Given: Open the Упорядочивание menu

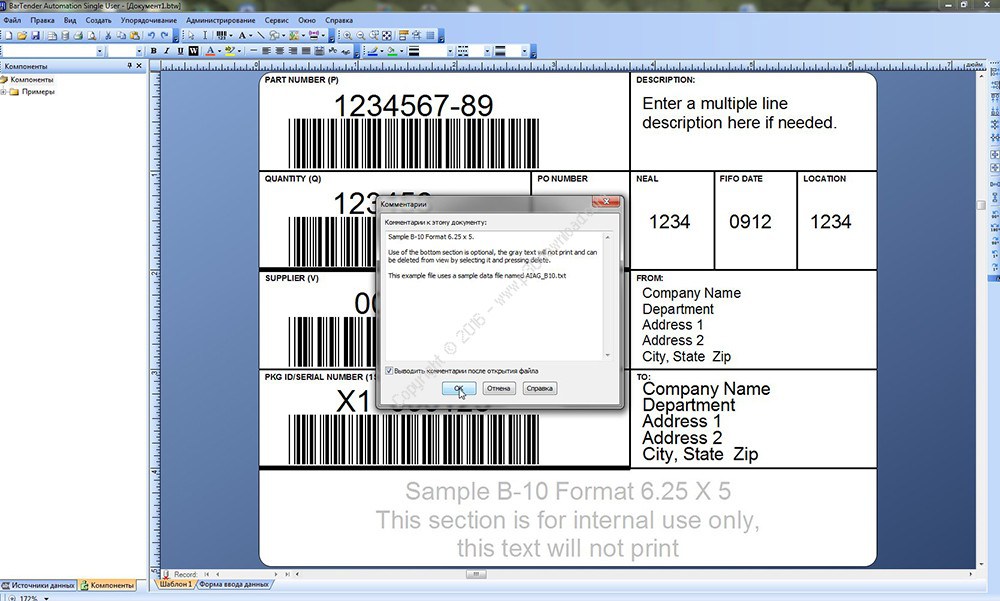Looking at the screenshot, I should 149,20.
